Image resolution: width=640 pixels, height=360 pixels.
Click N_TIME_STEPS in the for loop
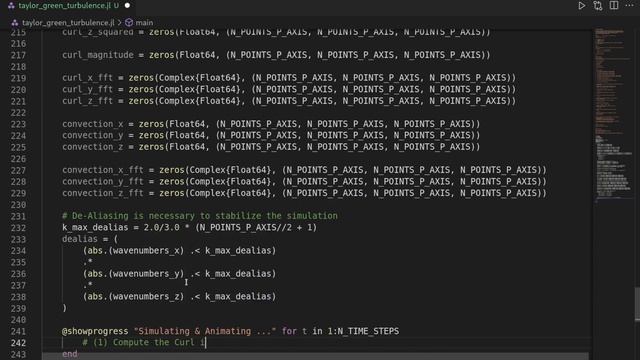[x=368, y=331]
